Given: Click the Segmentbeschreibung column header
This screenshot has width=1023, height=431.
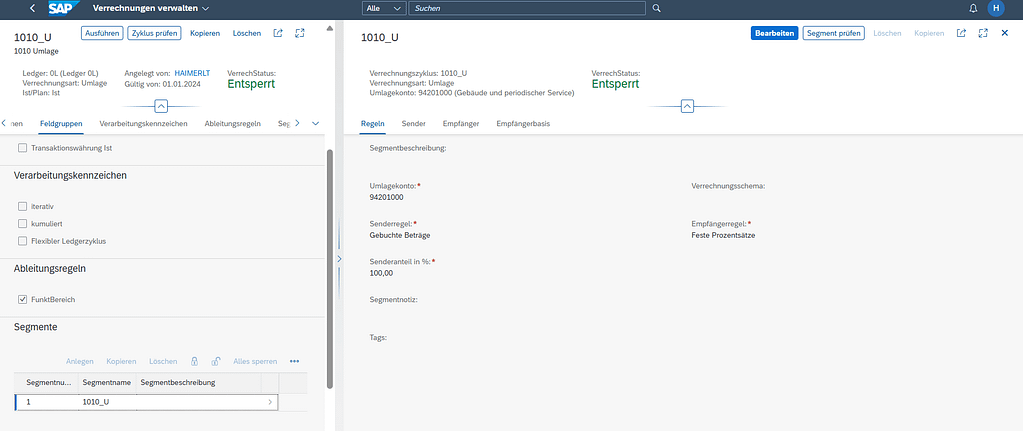Looking at the screenshot, I should [x=198, y=382].
